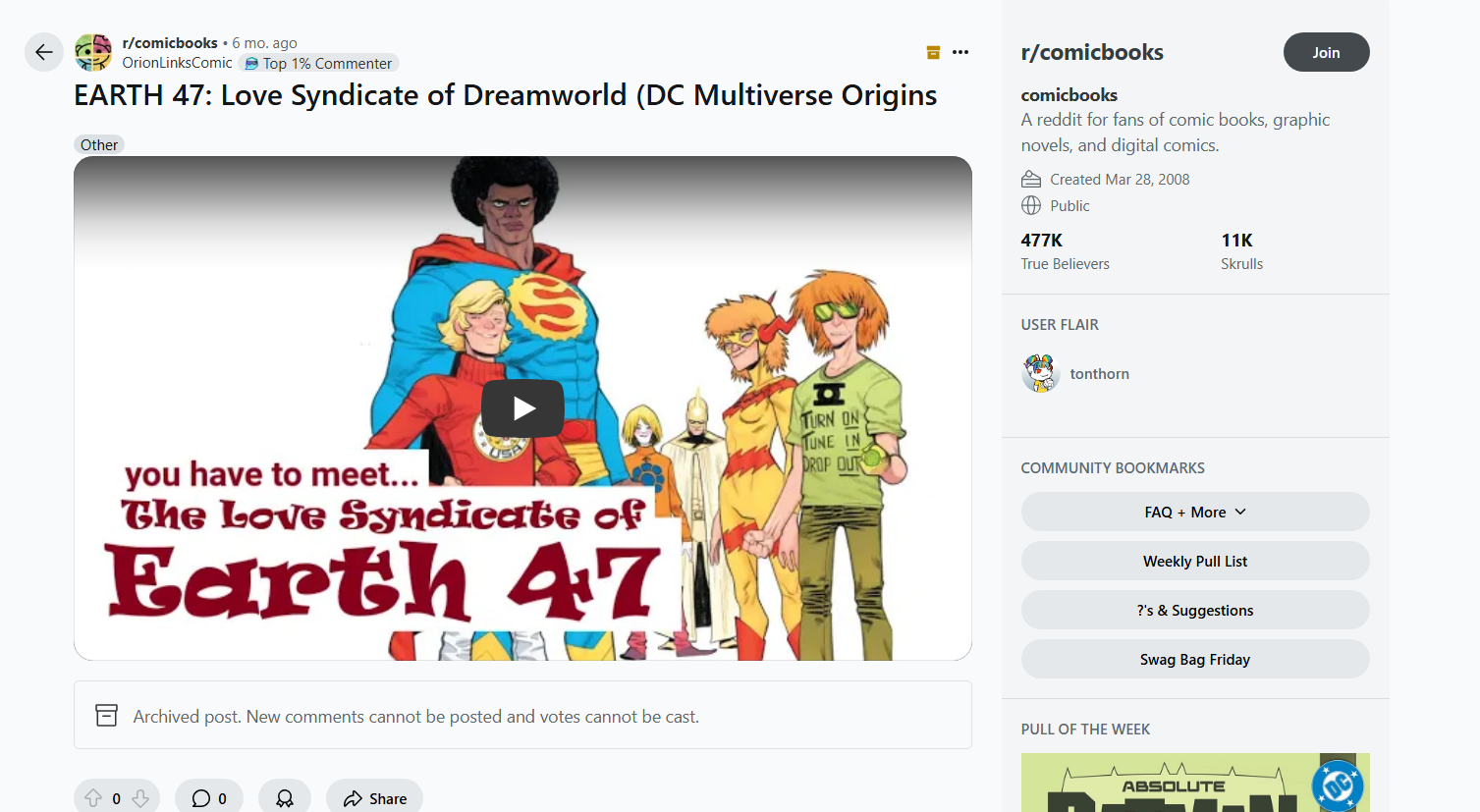This screenshot has width=1480, height=812.
Task: Open the Absolute comic pull of the week image
Action: 1194,784
